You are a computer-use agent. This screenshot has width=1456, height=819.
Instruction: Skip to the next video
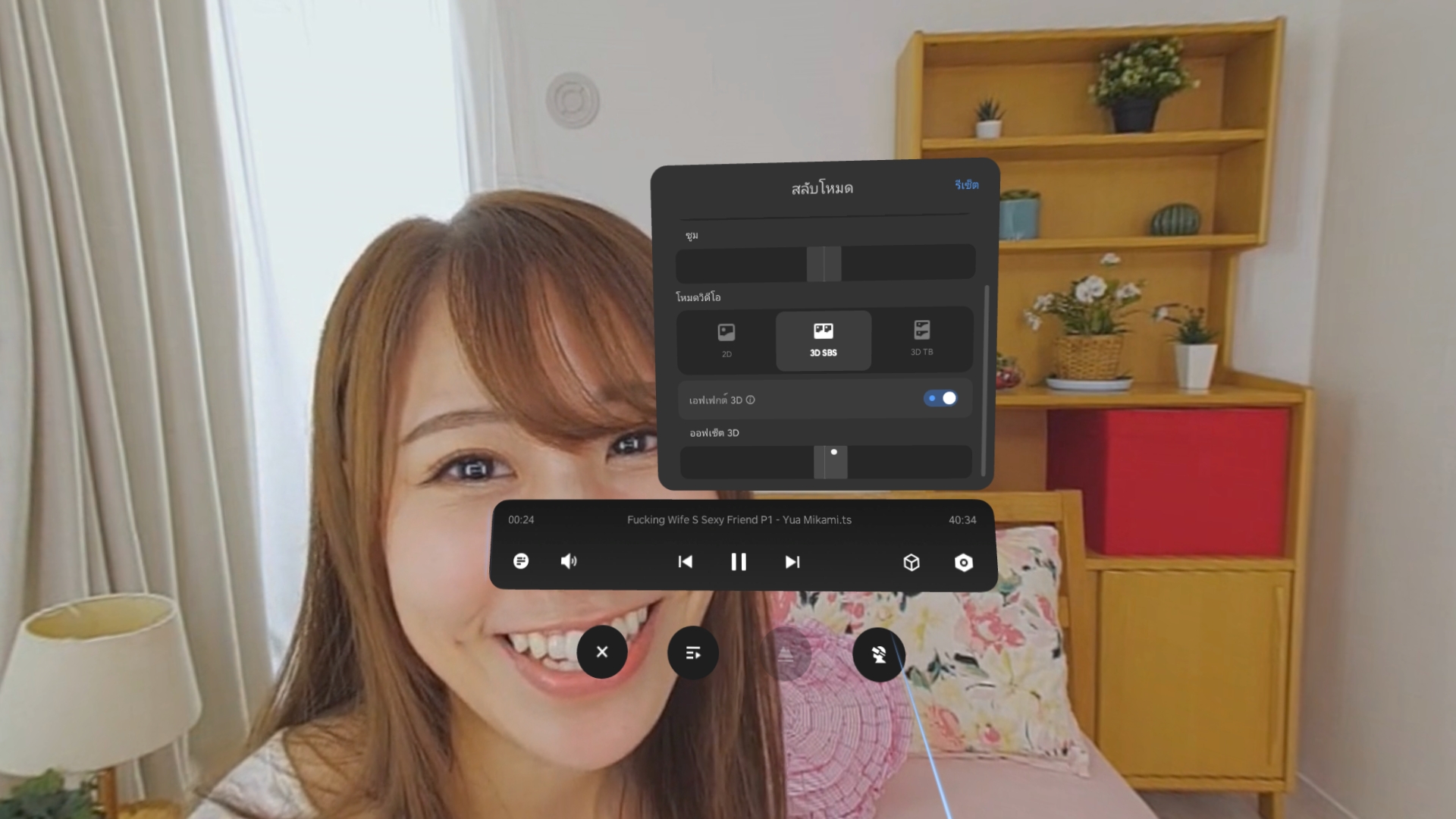(x=792, y=562)
